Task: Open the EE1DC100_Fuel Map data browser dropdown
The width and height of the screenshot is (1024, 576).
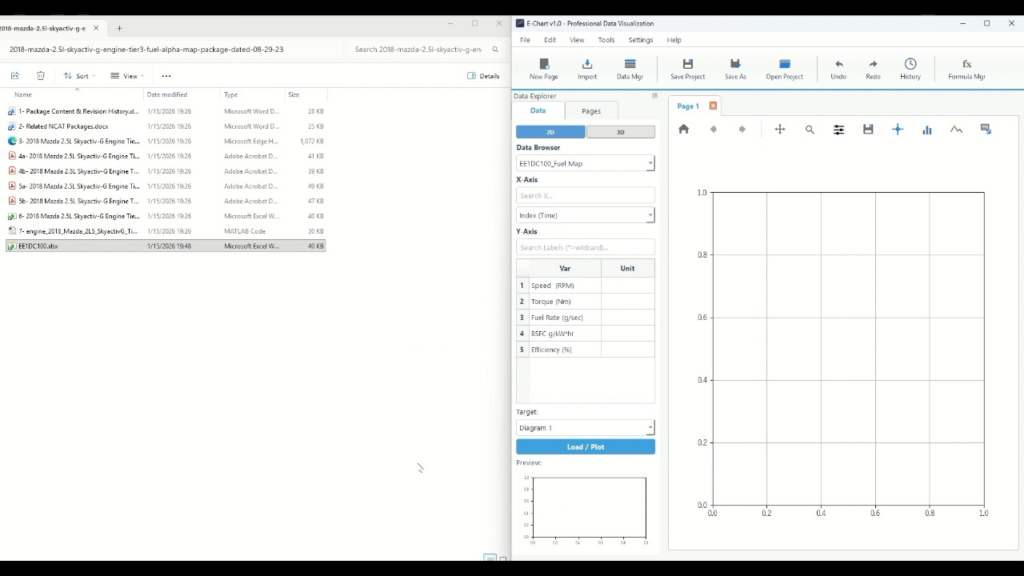Action: [585, 163]
